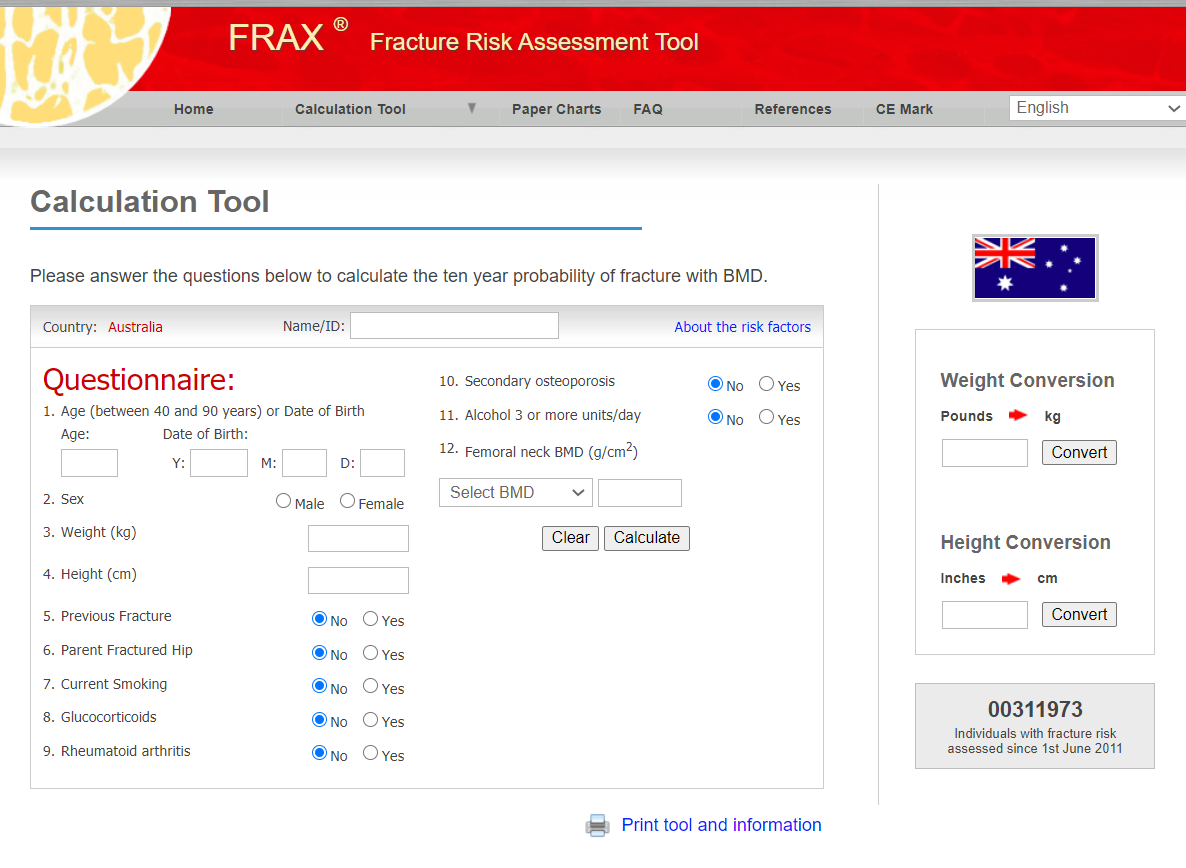Screen dimensions: 1186x868
Task: Select Male for Sex
Action: [x=284, y=501]
